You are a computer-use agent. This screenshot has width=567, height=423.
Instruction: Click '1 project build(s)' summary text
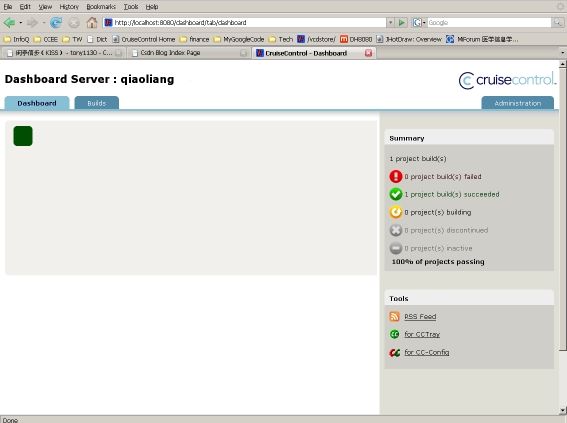(x=418, y=159)
